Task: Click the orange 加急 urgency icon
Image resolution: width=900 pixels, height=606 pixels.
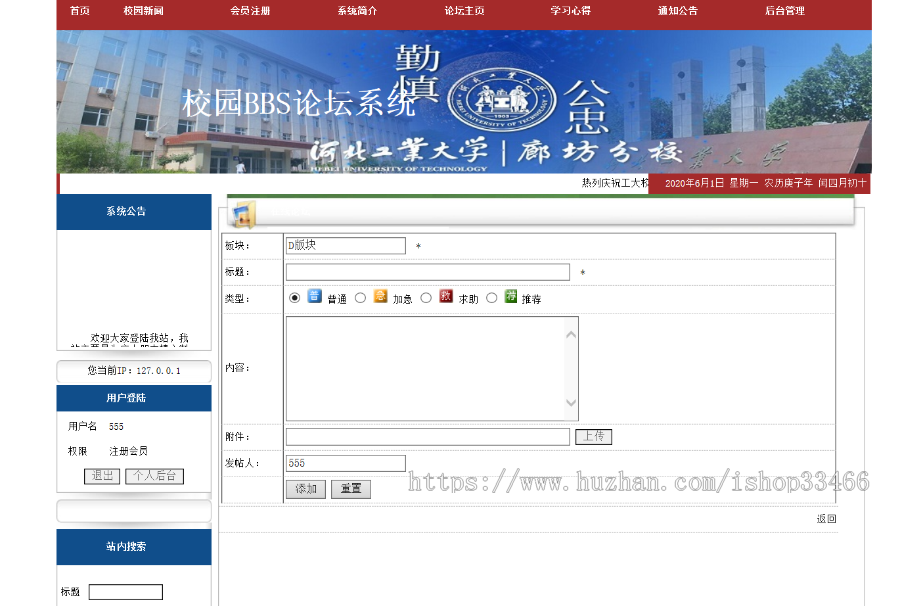Action: pos(378,296)
